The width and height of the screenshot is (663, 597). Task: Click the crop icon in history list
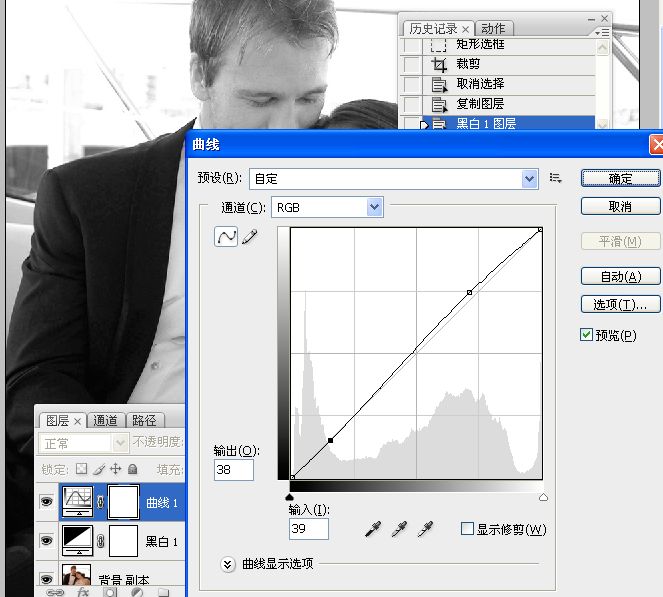pos(439,65)
